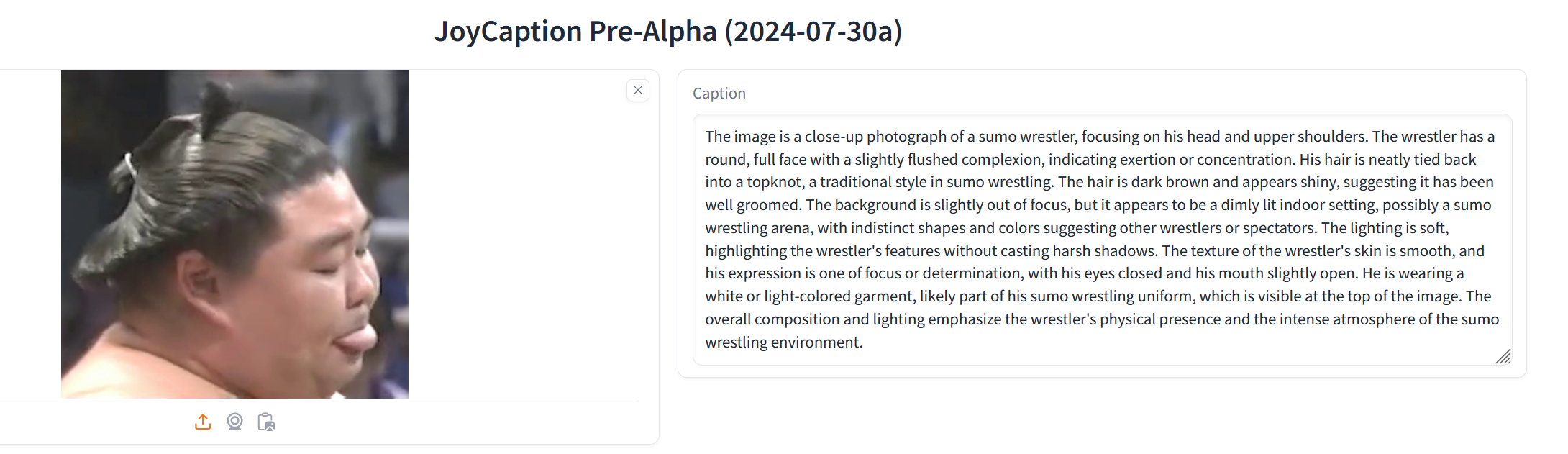Screen dimensions: 1568x454
Task: Click the caption textbox resize handle
Action: click(1503, 356)
